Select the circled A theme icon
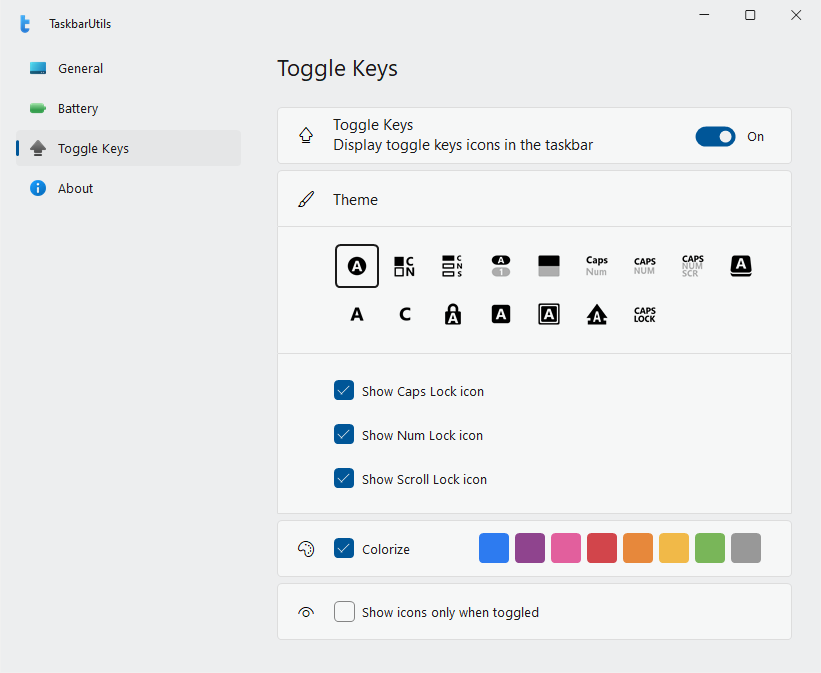 (x=357, y=266)
